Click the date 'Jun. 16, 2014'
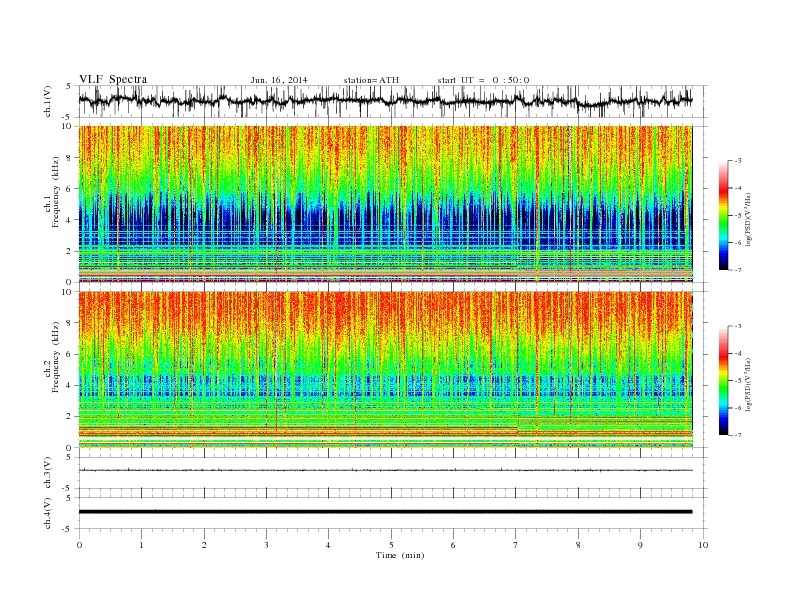792x612 pixels. tap(279, 80)
